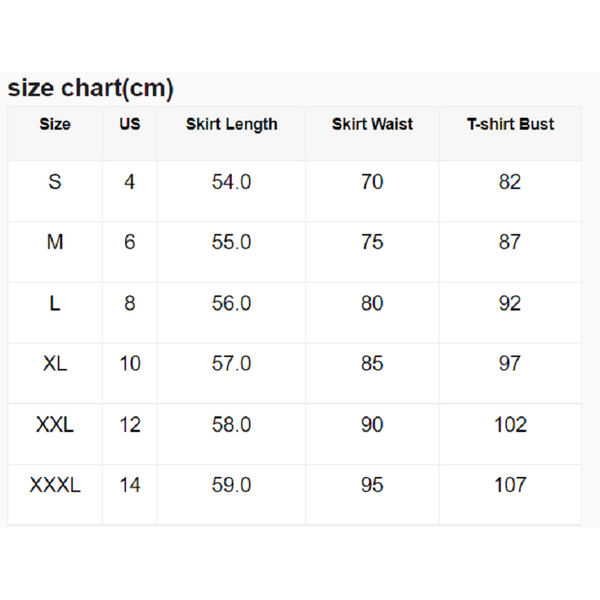The height and width of the screenshot is (600, 600).
Task: Click the Size column header
Action: click(x=55, y=125)
